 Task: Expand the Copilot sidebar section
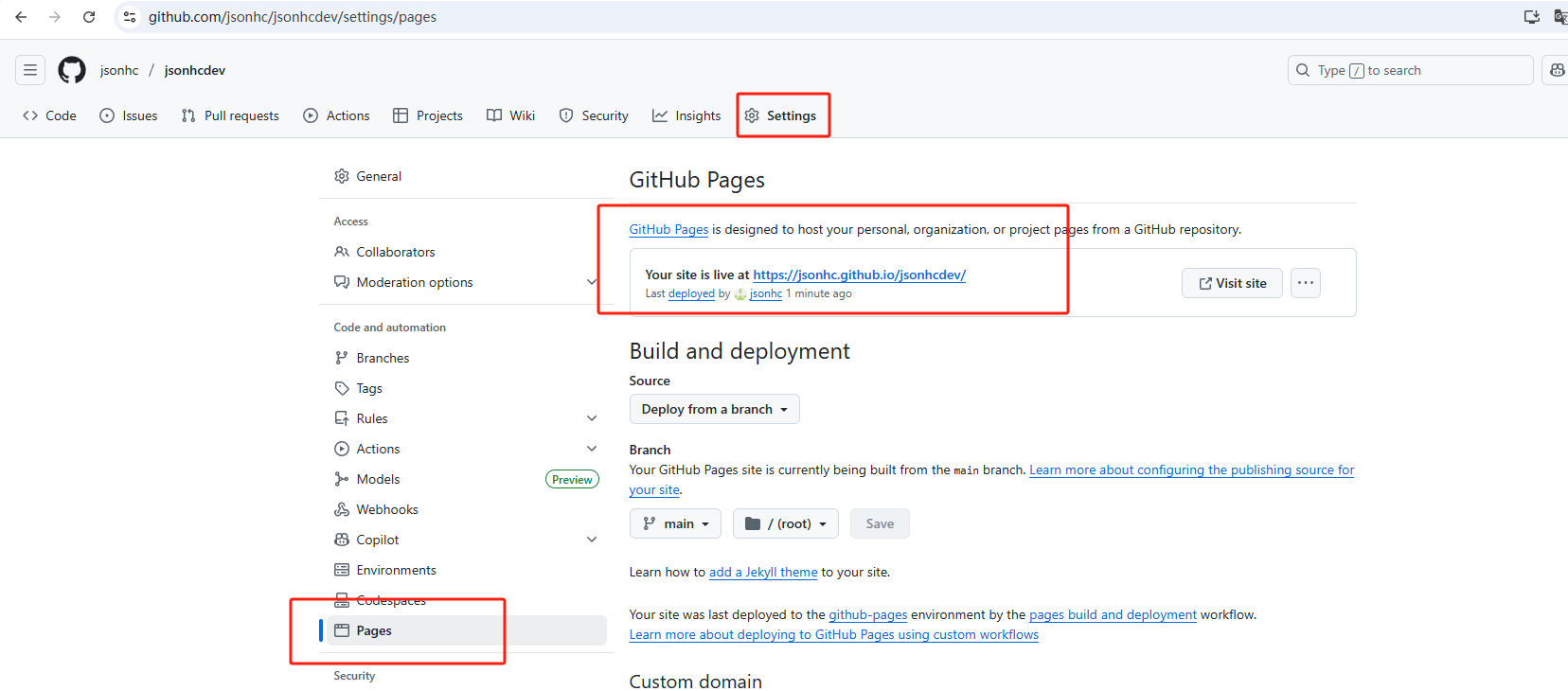click(x=592, y=540)
